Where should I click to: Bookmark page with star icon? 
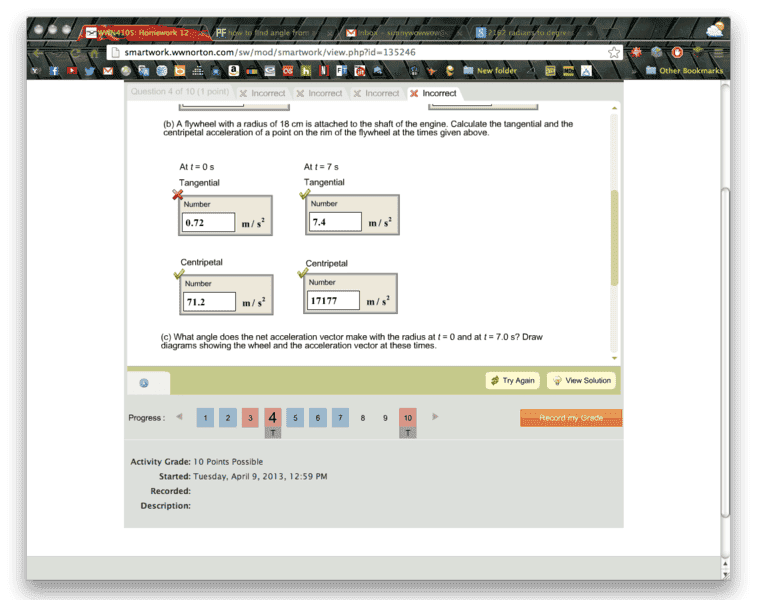coord(613,52)
